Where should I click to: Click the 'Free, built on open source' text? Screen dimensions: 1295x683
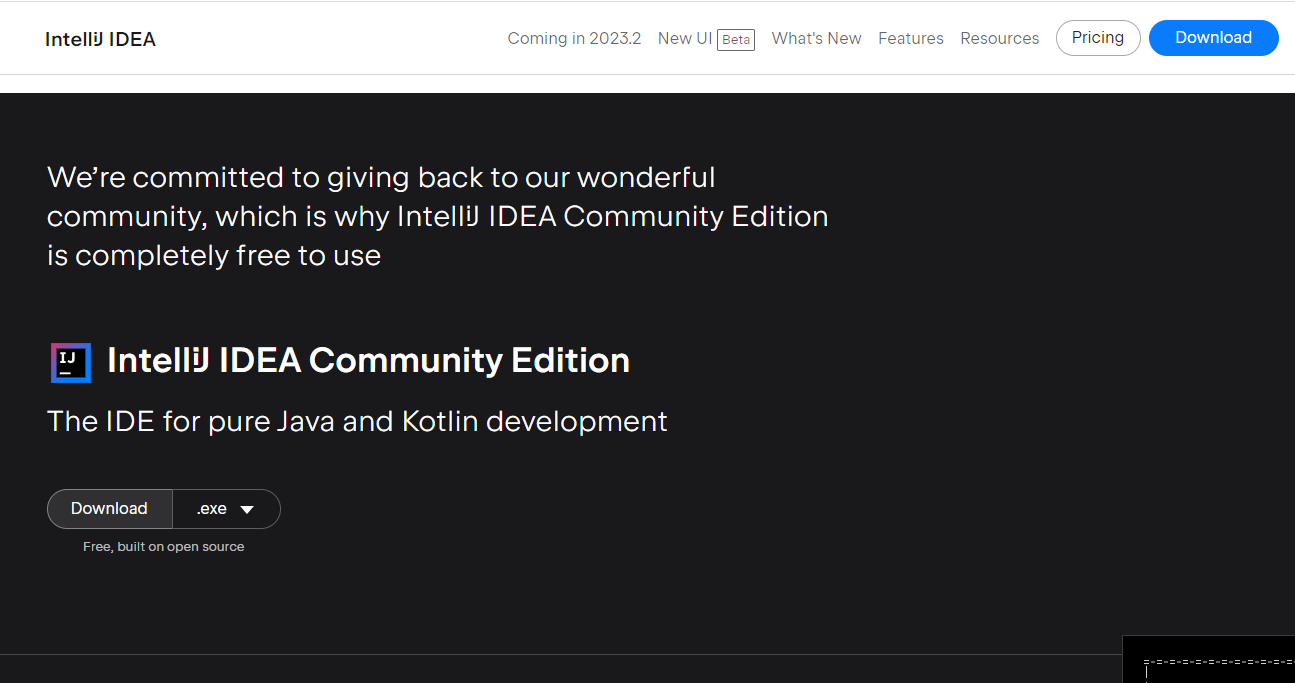163,547
